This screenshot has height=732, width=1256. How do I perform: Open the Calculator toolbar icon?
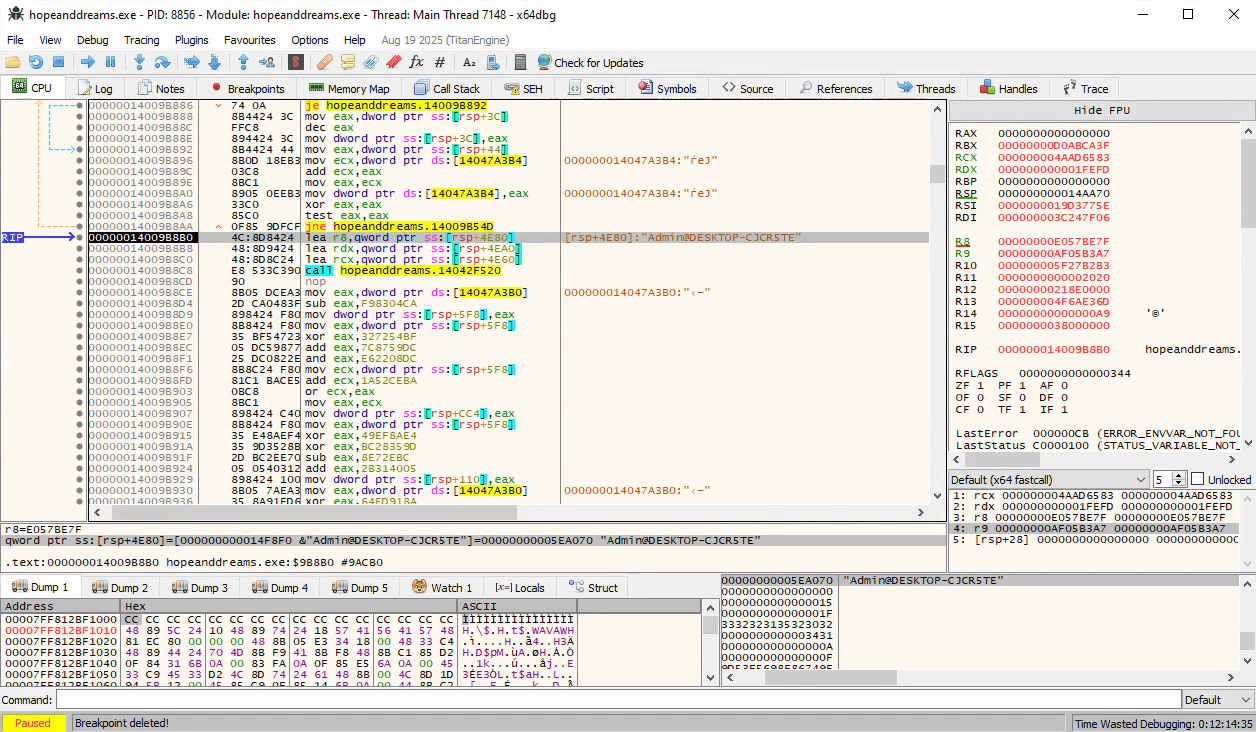[520, 62]
